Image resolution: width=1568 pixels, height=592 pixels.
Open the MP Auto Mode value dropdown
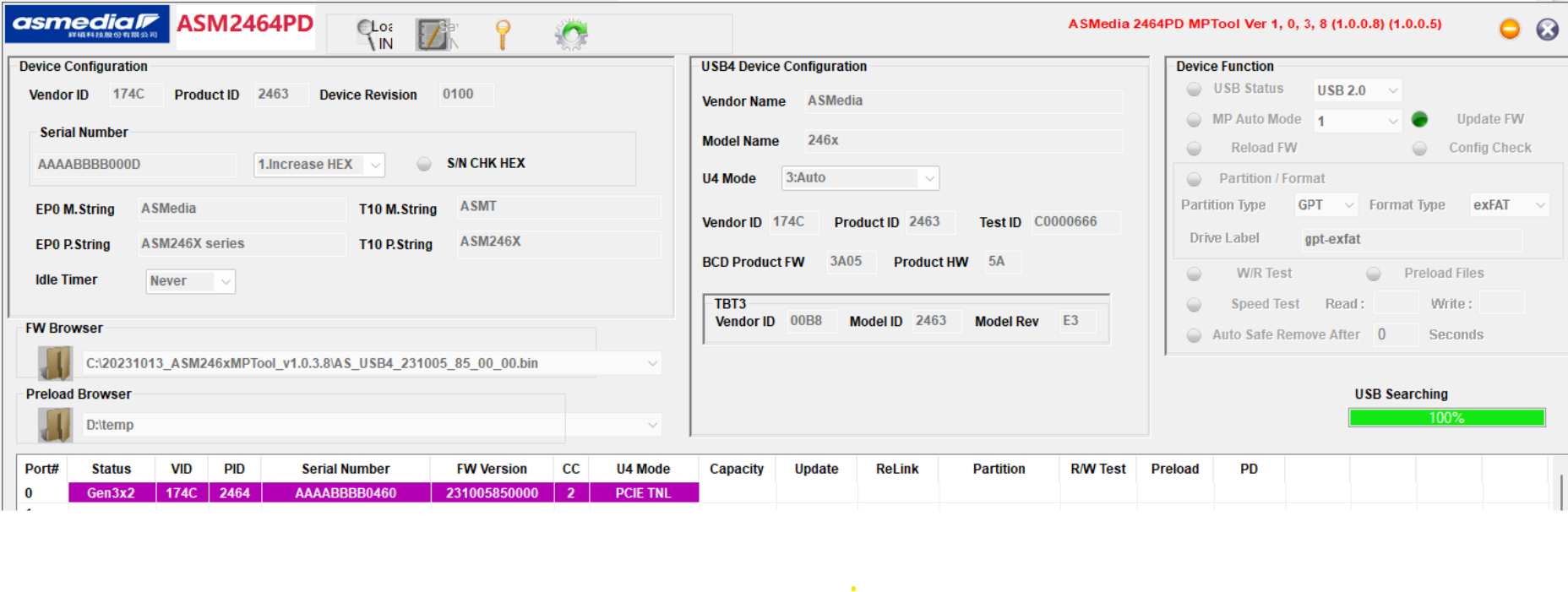(1358, 121)
